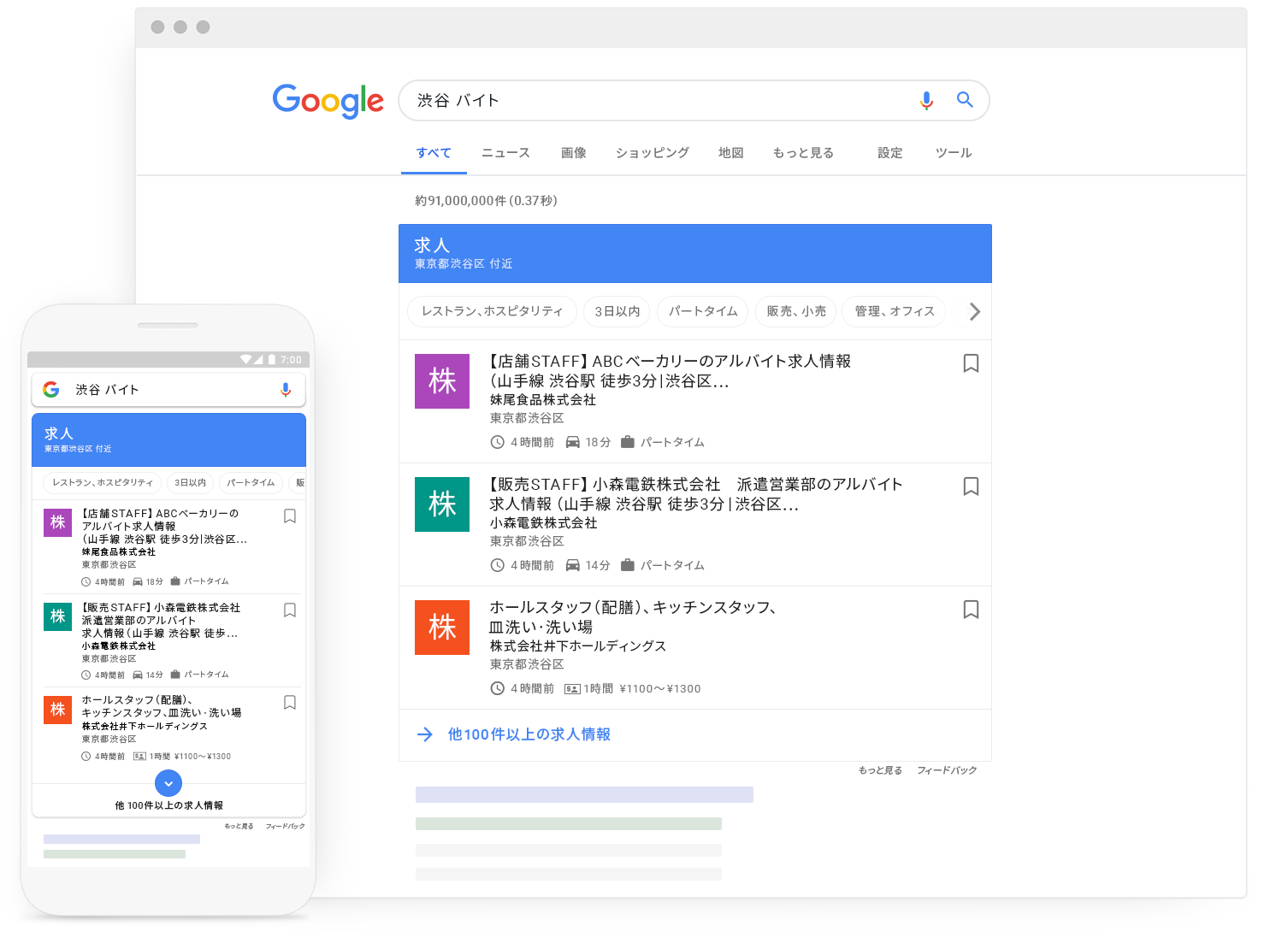Select the パートタイム chip on the phone

tap(251, 483)
